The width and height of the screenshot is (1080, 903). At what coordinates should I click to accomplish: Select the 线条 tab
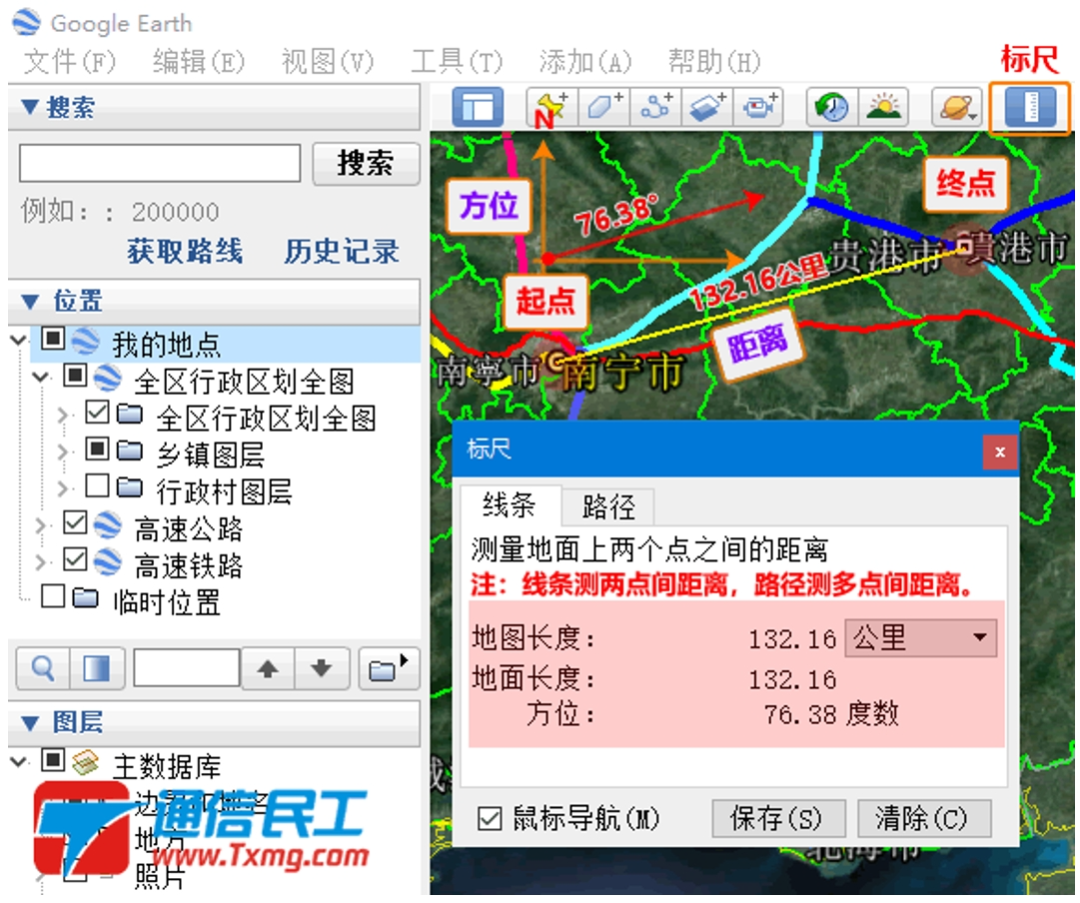point(510,506)
